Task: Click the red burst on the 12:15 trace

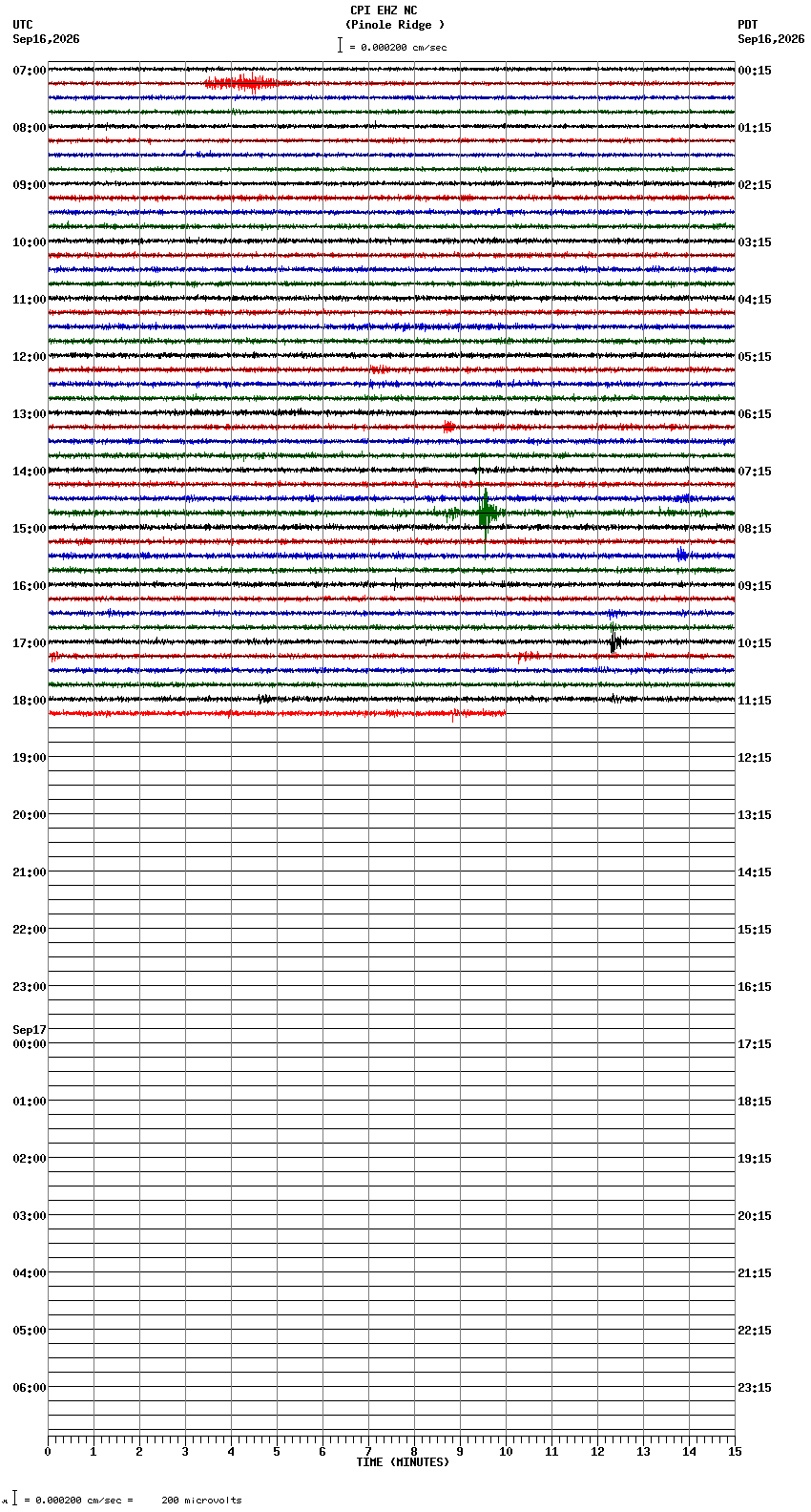Action: [x=379, y=369]
